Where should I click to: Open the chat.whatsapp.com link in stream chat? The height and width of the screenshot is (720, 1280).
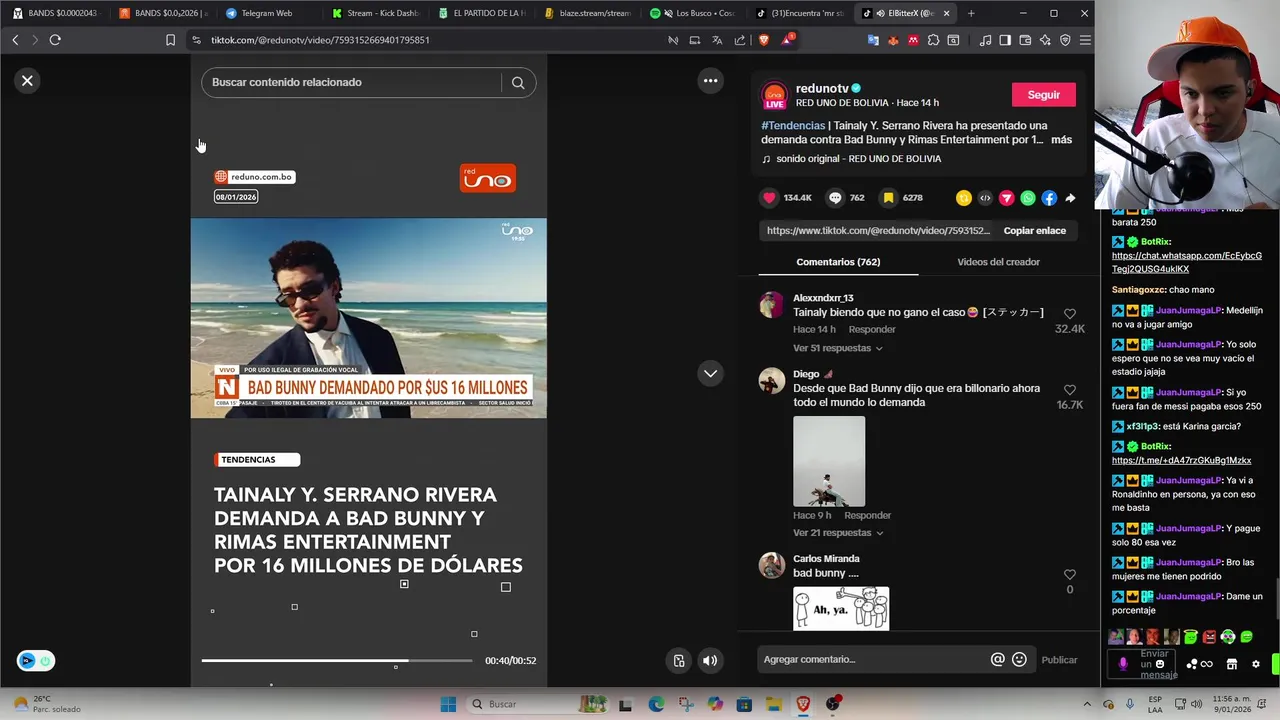click(x=1187, y=262)
